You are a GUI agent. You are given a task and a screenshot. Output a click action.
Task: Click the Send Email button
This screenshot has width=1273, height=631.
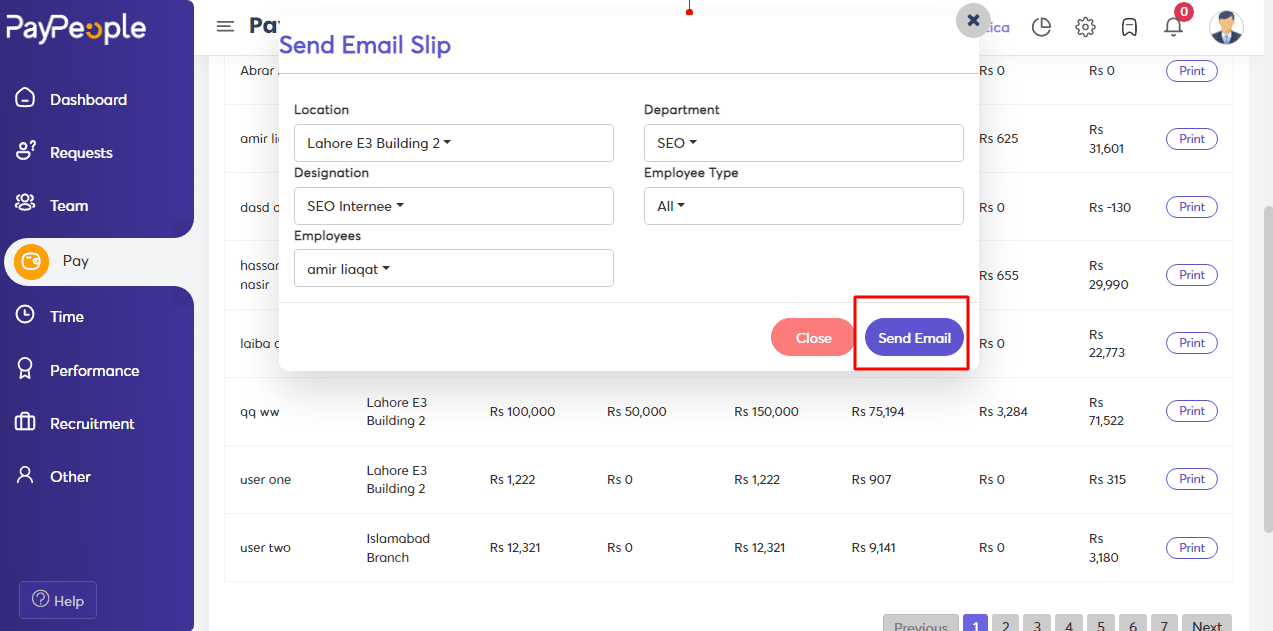click(914, 338)
